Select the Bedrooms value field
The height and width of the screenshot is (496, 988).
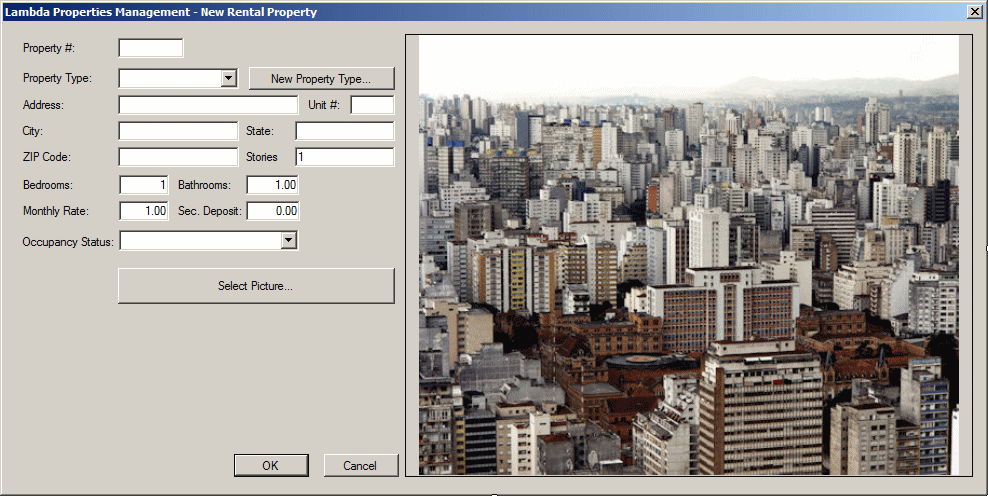(x=144, y=185)
